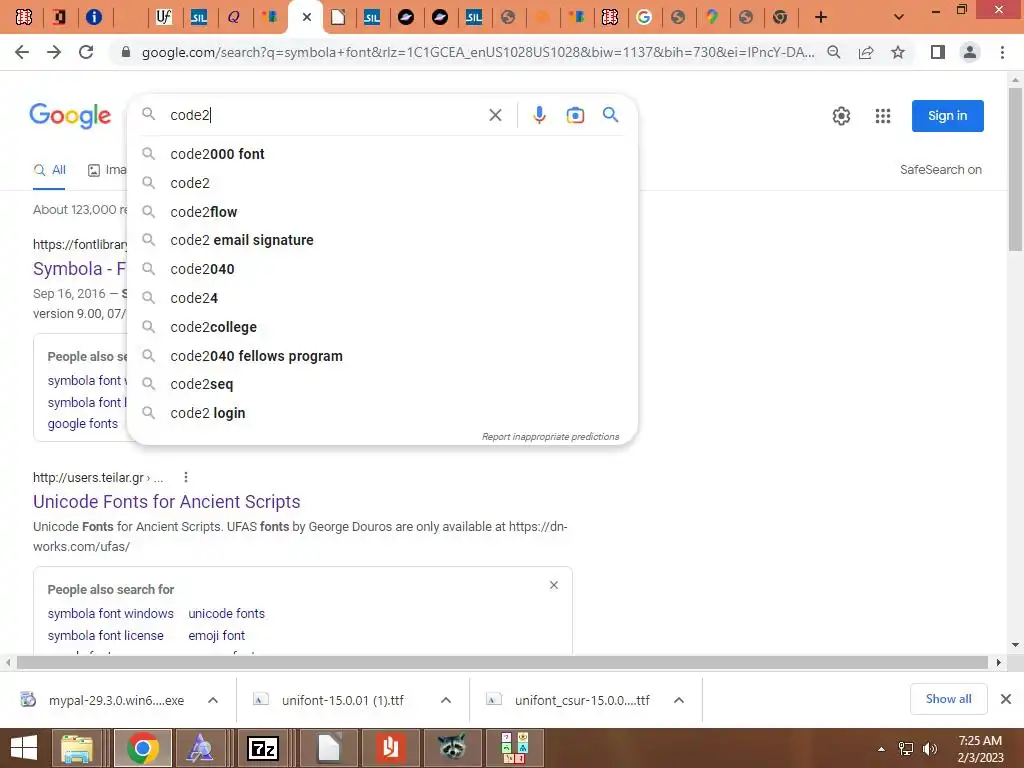The width and height of the screenshot is (1024, 768).
Task: Expand options for the unifont-15.0.01 (1).ttf download
Action: 446,700
